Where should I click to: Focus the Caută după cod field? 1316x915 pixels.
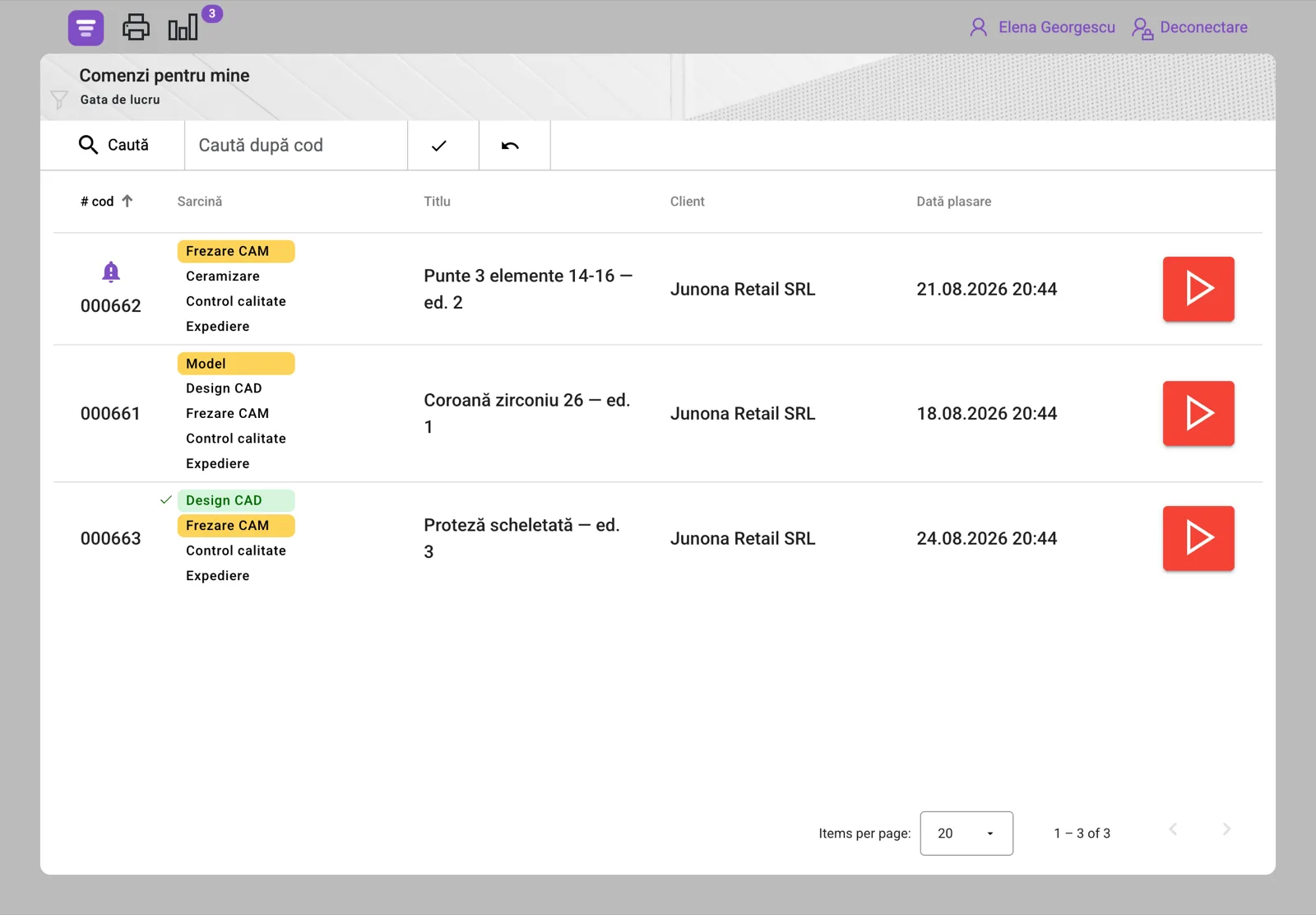(x=296, y=146)
